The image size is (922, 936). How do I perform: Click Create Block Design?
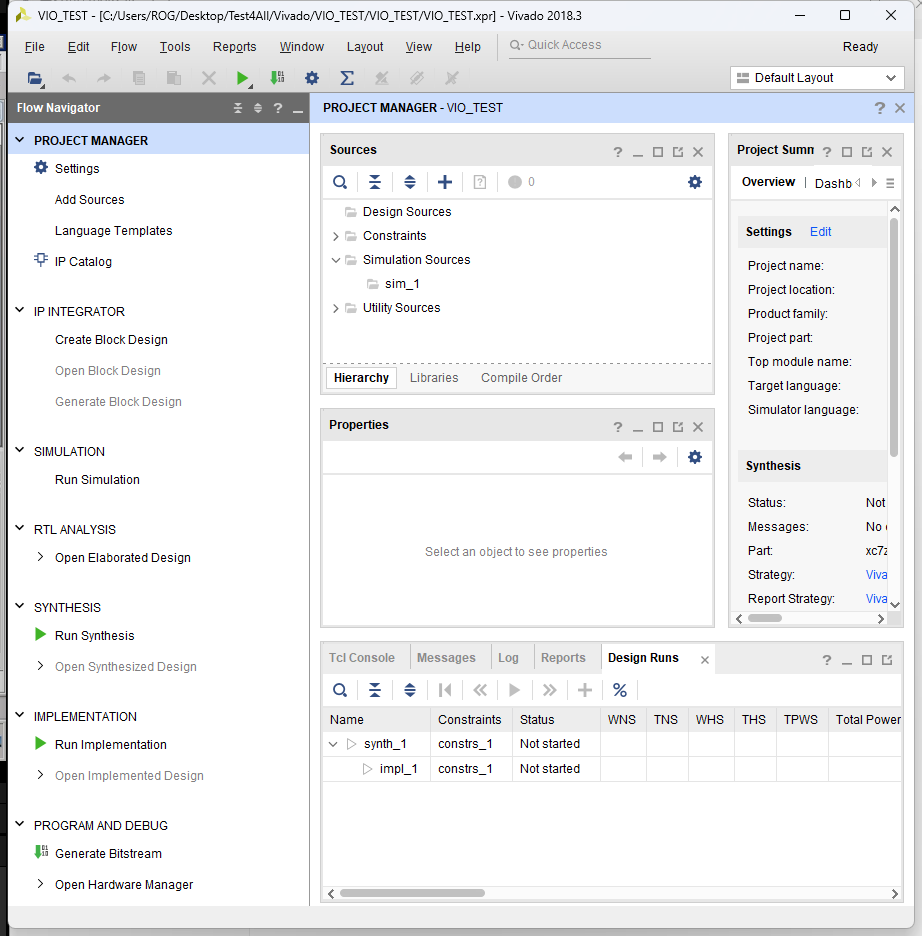tap(111, 340)
